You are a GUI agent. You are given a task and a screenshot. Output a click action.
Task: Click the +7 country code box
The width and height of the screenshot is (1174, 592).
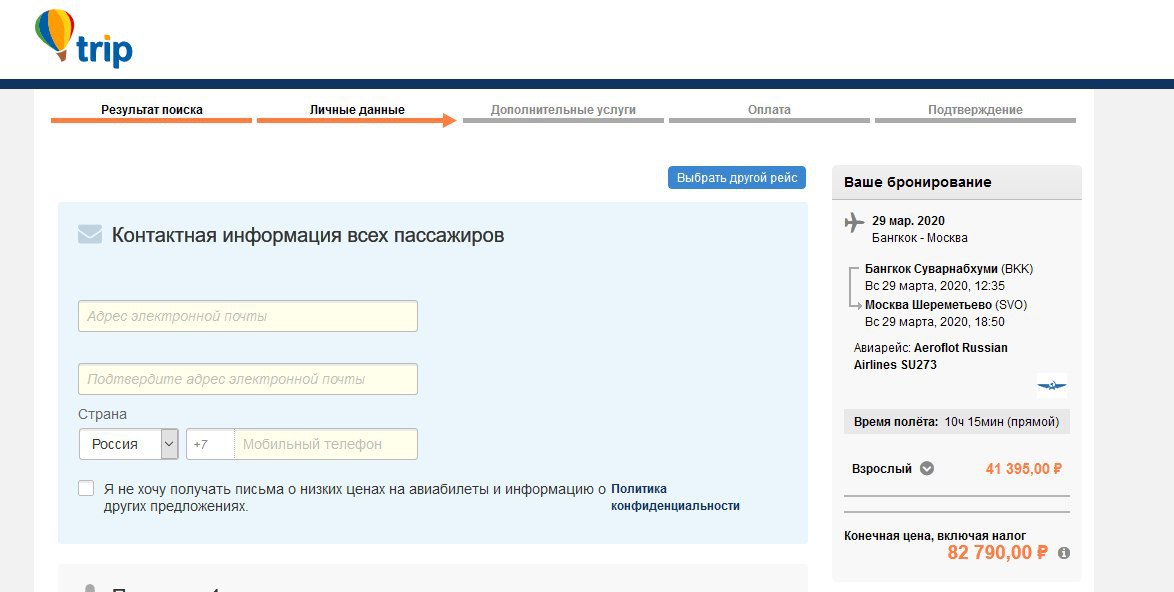[210, 444]
